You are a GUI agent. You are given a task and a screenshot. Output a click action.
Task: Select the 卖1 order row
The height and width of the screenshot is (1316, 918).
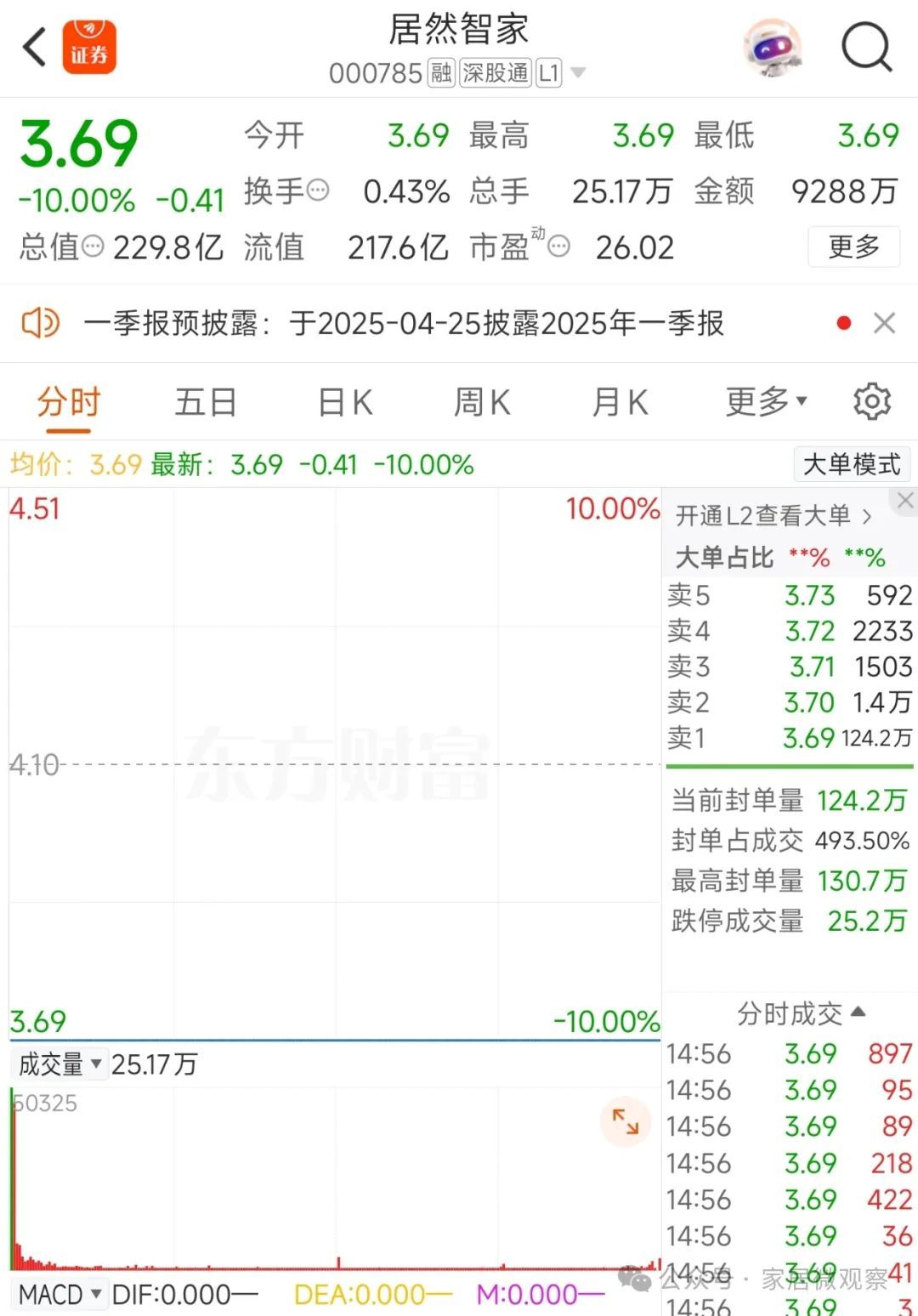pos(790,738)
